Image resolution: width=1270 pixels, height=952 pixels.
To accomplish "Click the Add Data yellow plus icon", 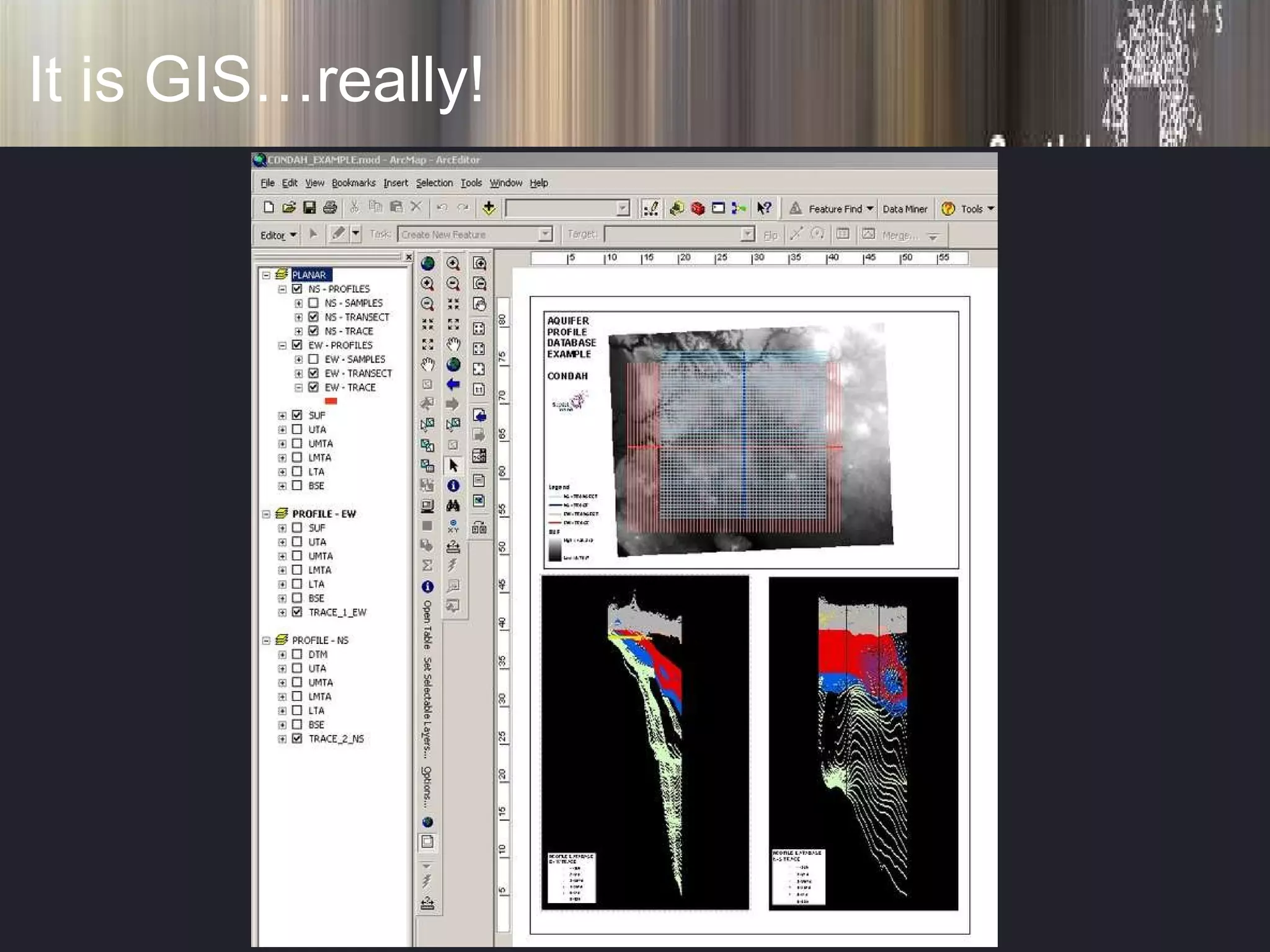I will tap(489, 208).
